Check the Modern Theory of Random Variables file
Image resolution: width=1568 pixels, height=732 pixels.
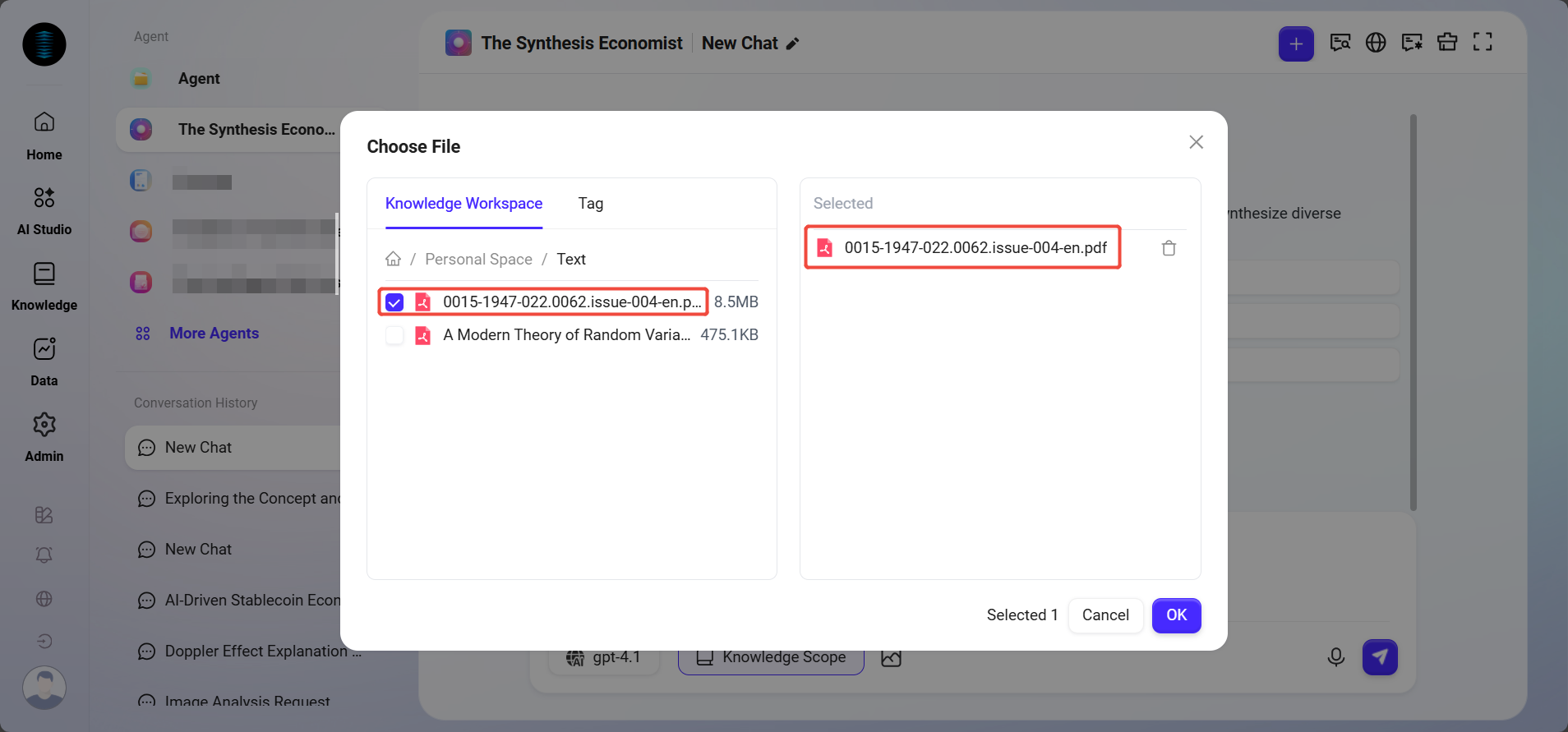[x=394, y=335]
